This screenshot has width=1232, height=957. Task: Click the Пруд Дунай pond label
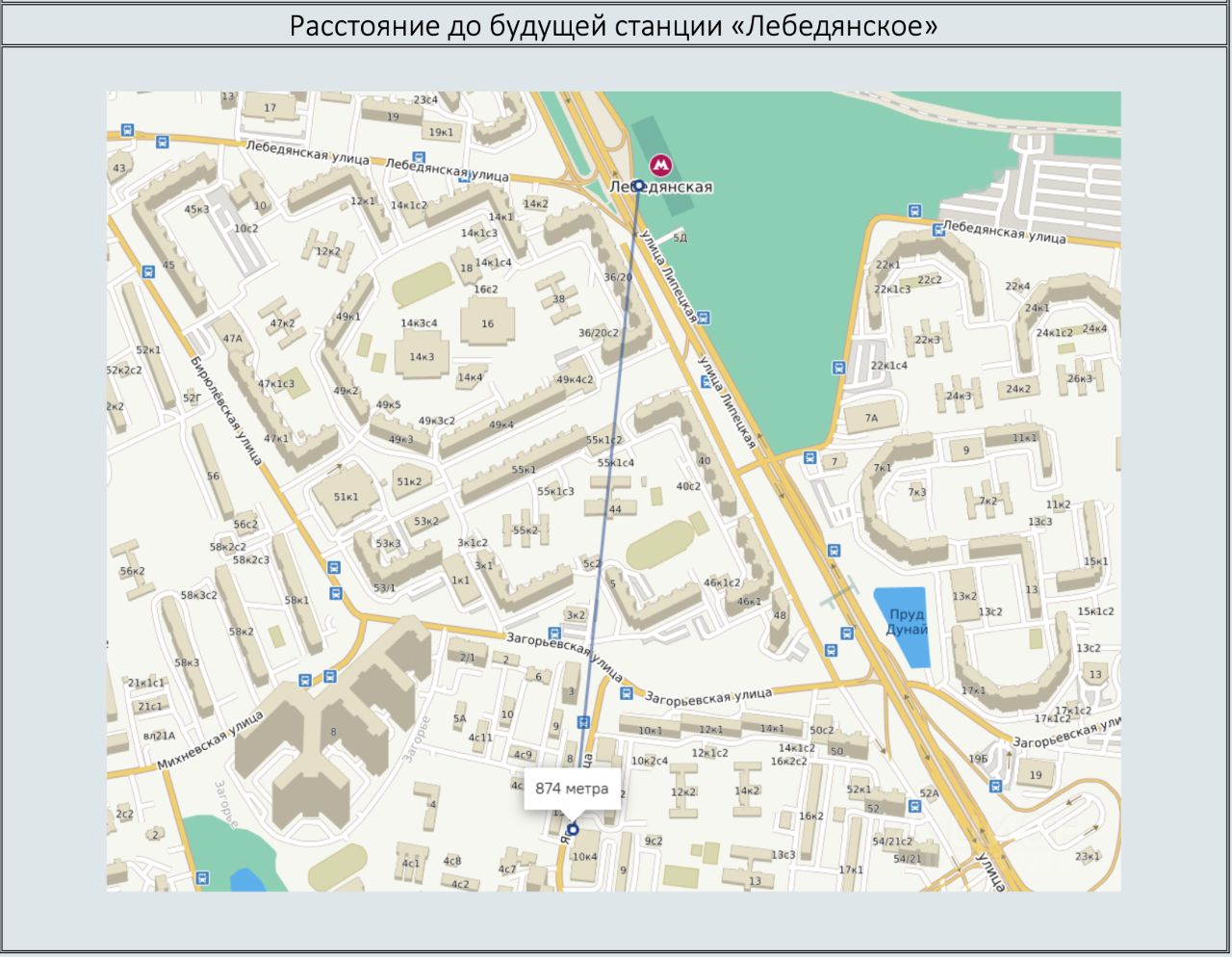[x=907, y=622]
